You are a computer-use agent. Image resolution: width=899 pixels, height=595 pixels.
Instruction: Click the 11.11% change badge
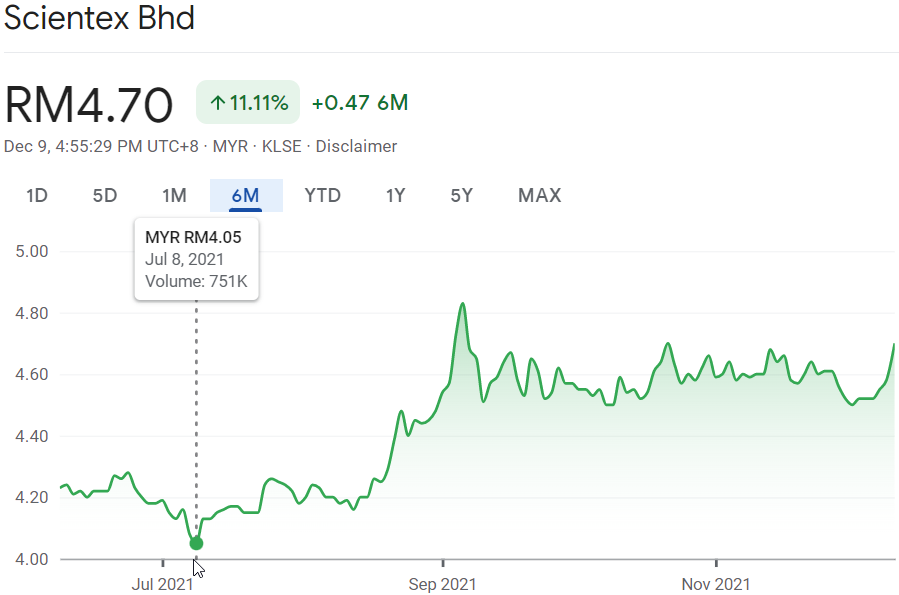248,103
